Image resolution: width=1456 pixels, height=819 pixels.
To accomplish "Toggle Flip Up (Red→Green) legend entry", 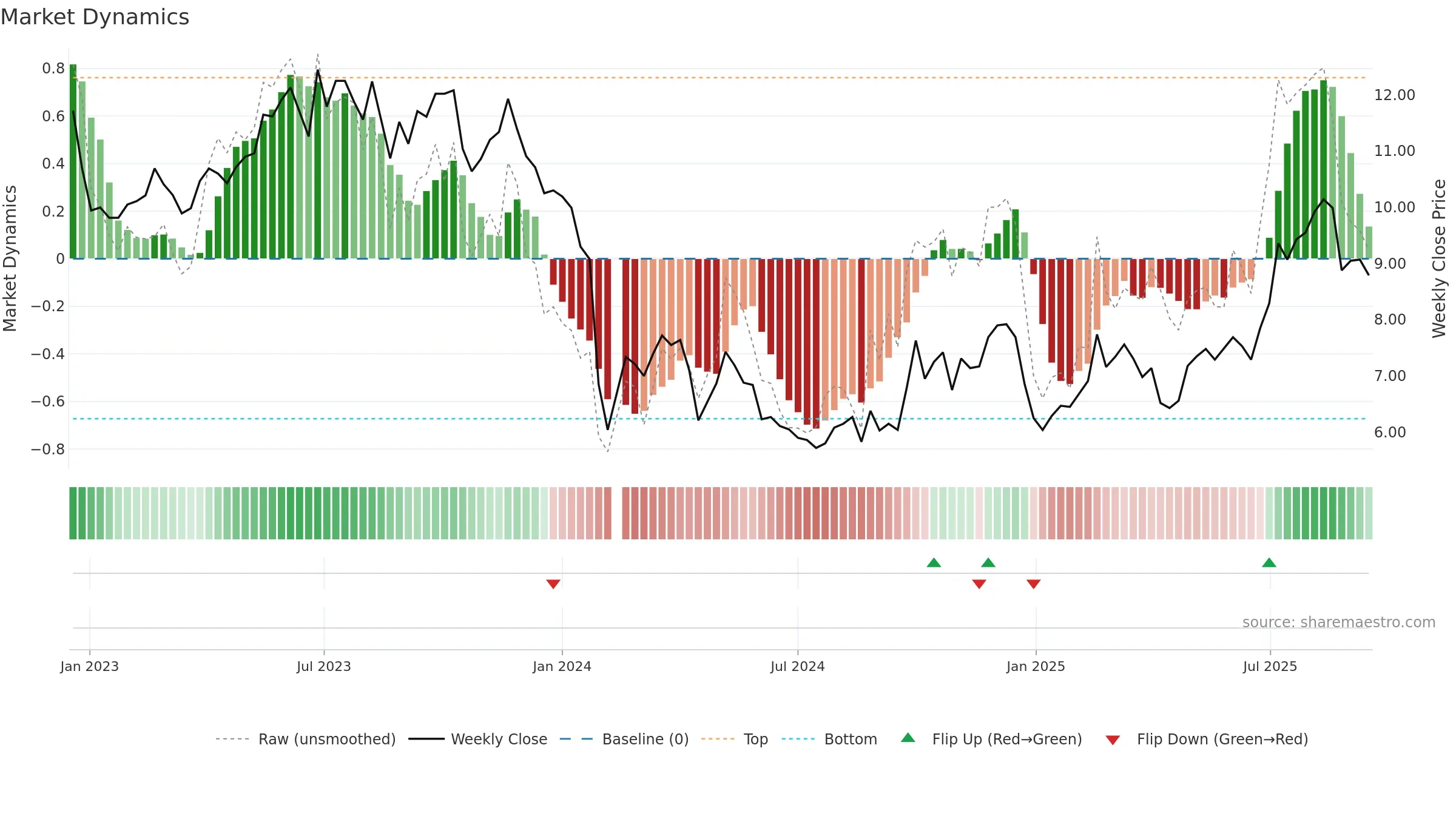I will [991, 739].
